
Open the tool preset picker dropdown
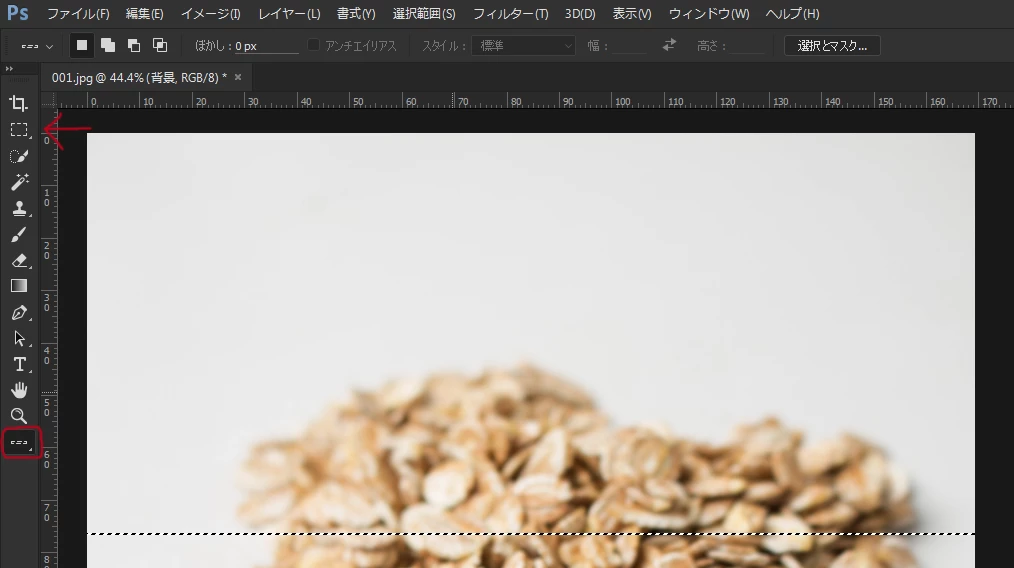[37, 46]
